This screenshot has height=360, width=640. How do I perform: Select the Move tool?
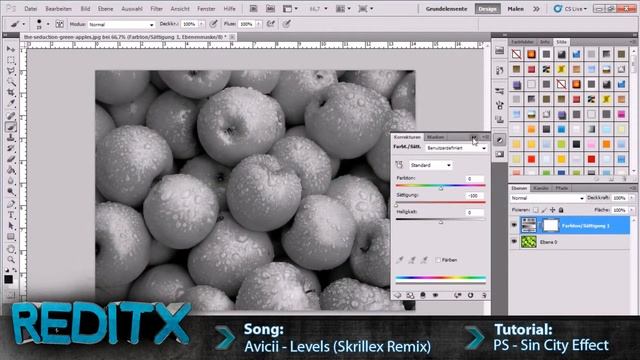tap(11, 49)
